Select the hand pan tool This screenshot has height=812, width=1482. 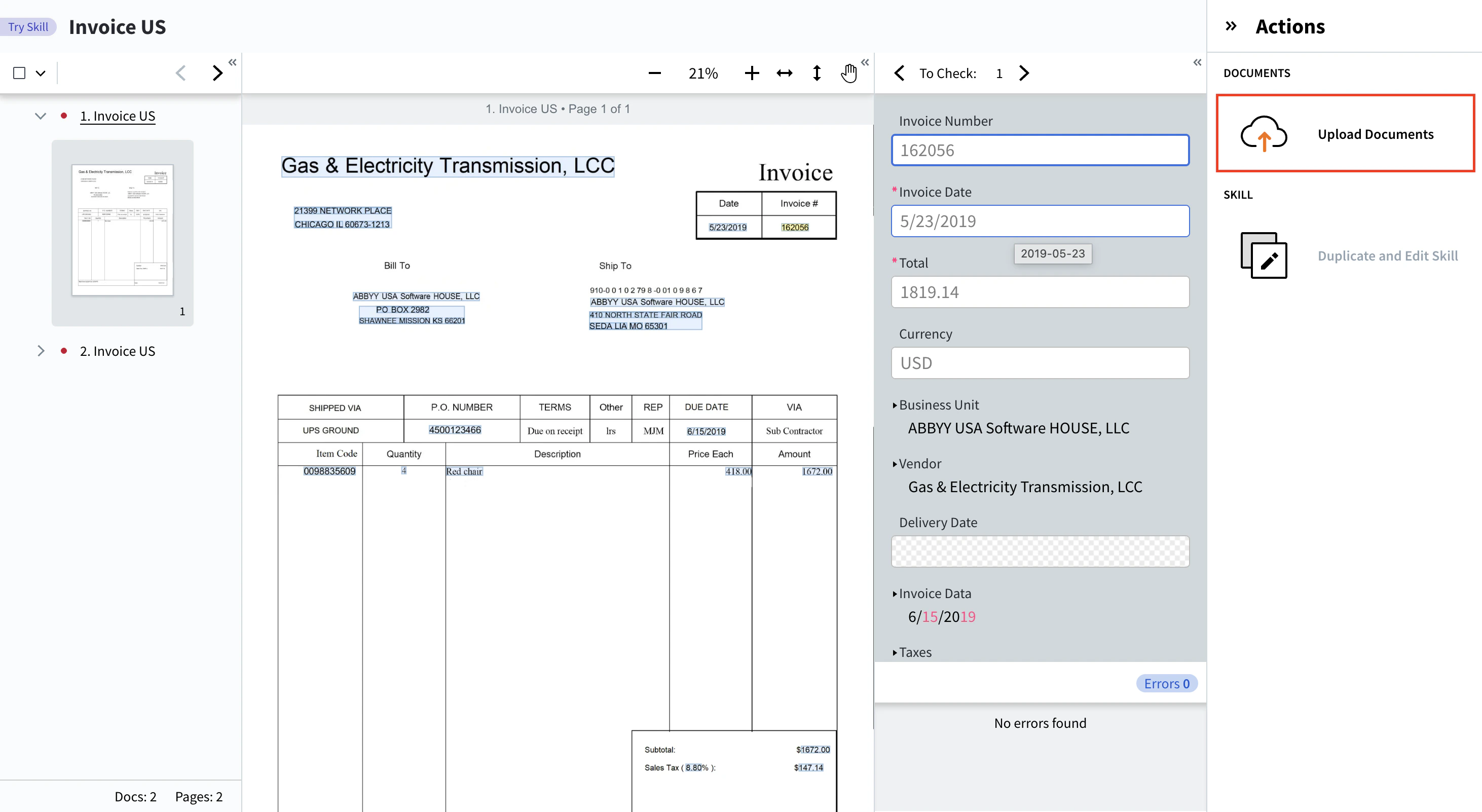tap(848, 73)
